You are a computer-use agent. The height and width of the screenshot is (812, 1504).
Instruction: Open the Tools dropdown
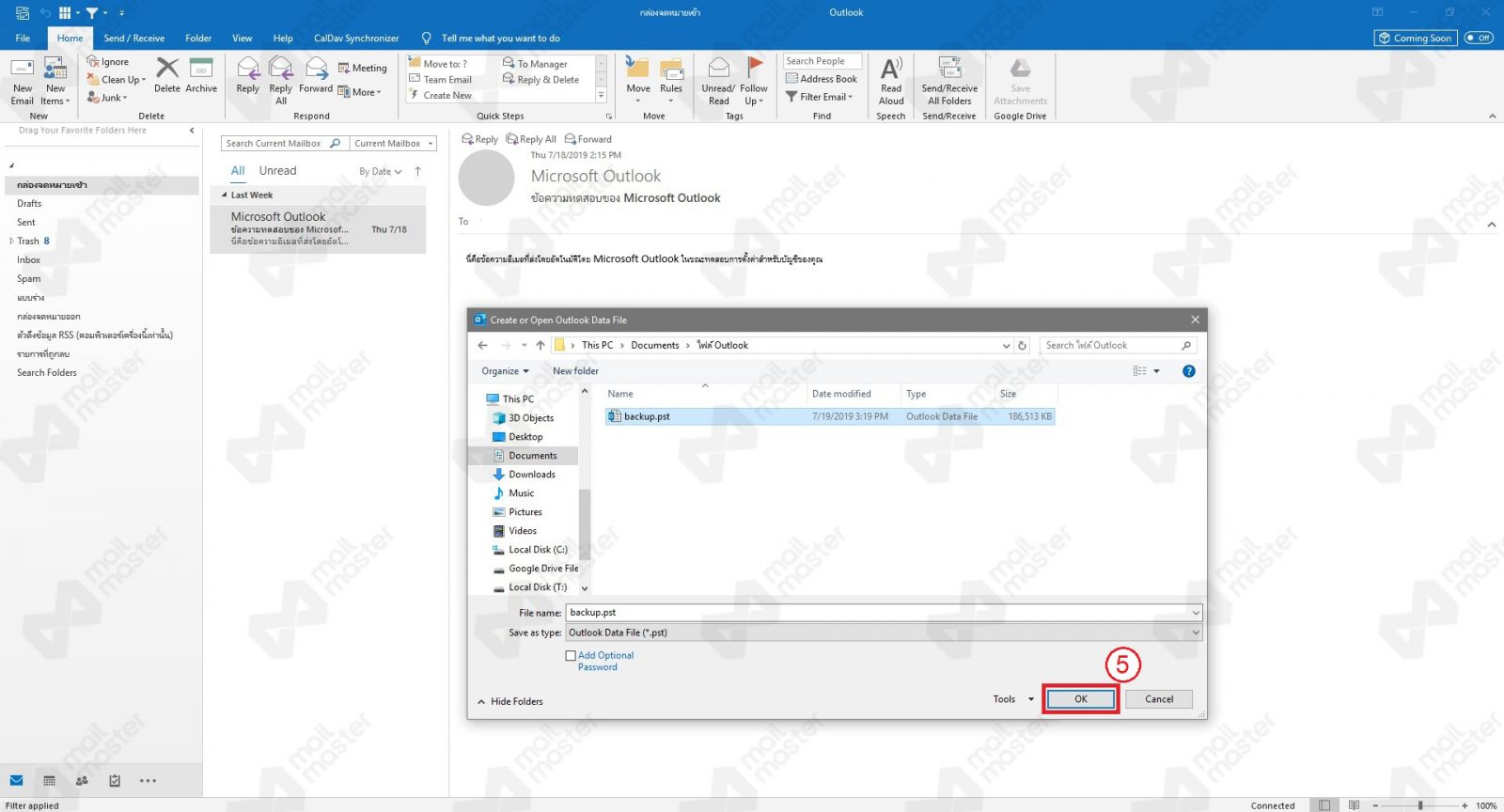pyautogui.click(x=1013, y=699)
